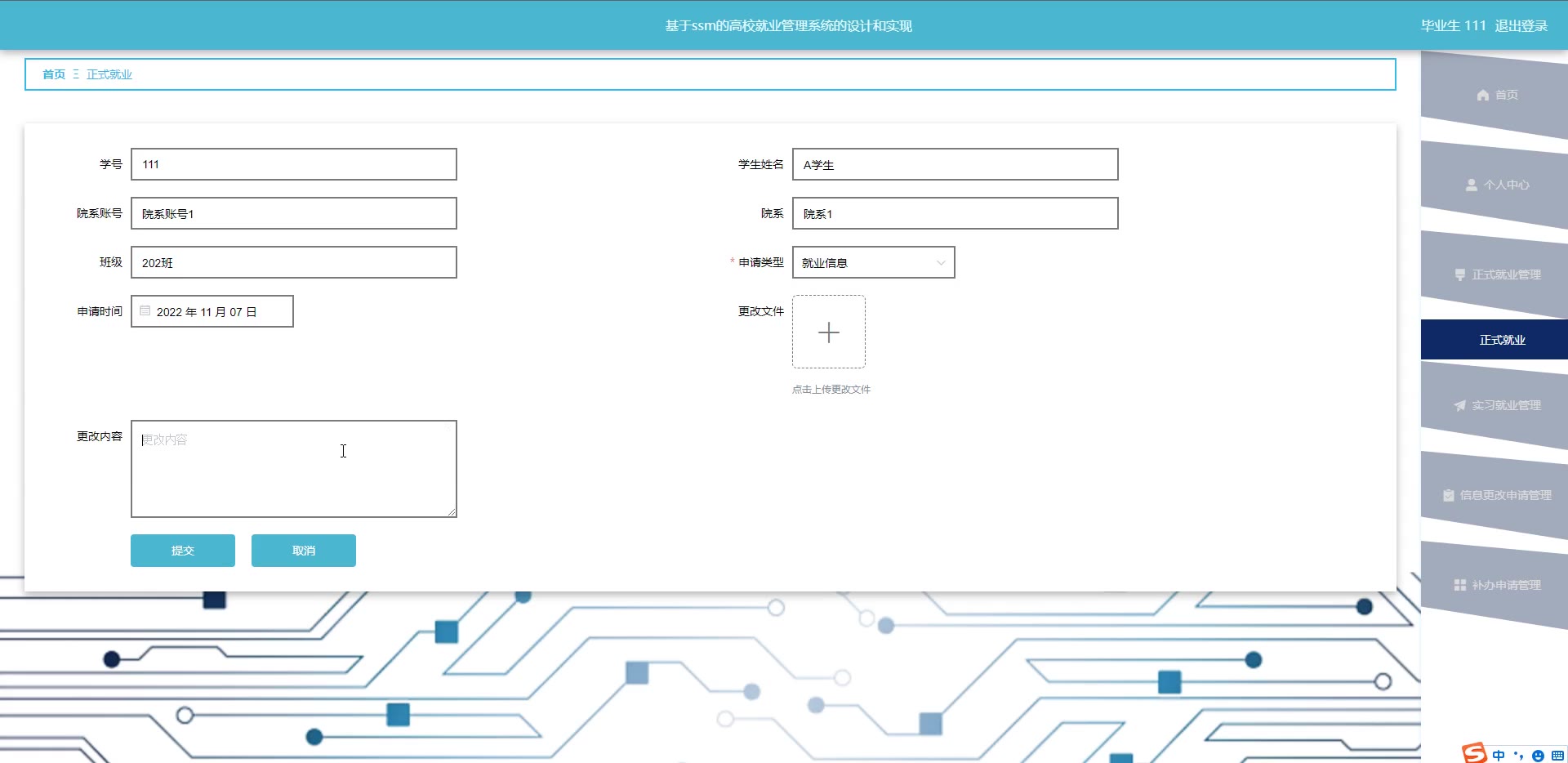1568x763 pixels.
Task: Click the 毕业生 111 user label
Action: tap(1453, 25)
